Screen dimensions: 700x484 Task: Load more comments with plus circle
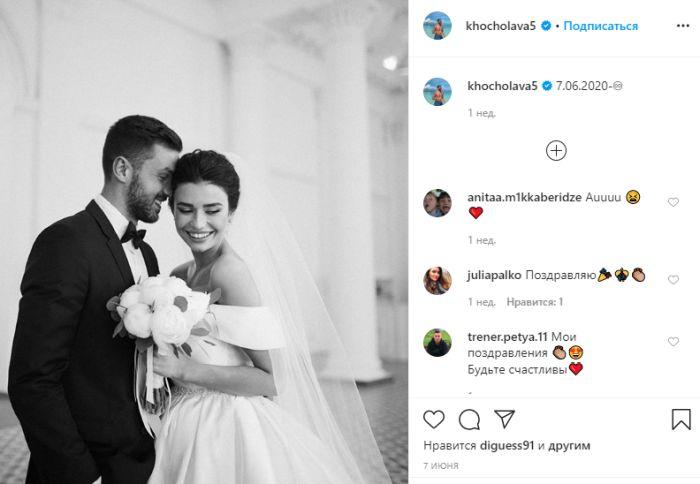click(x=556, y=151)
